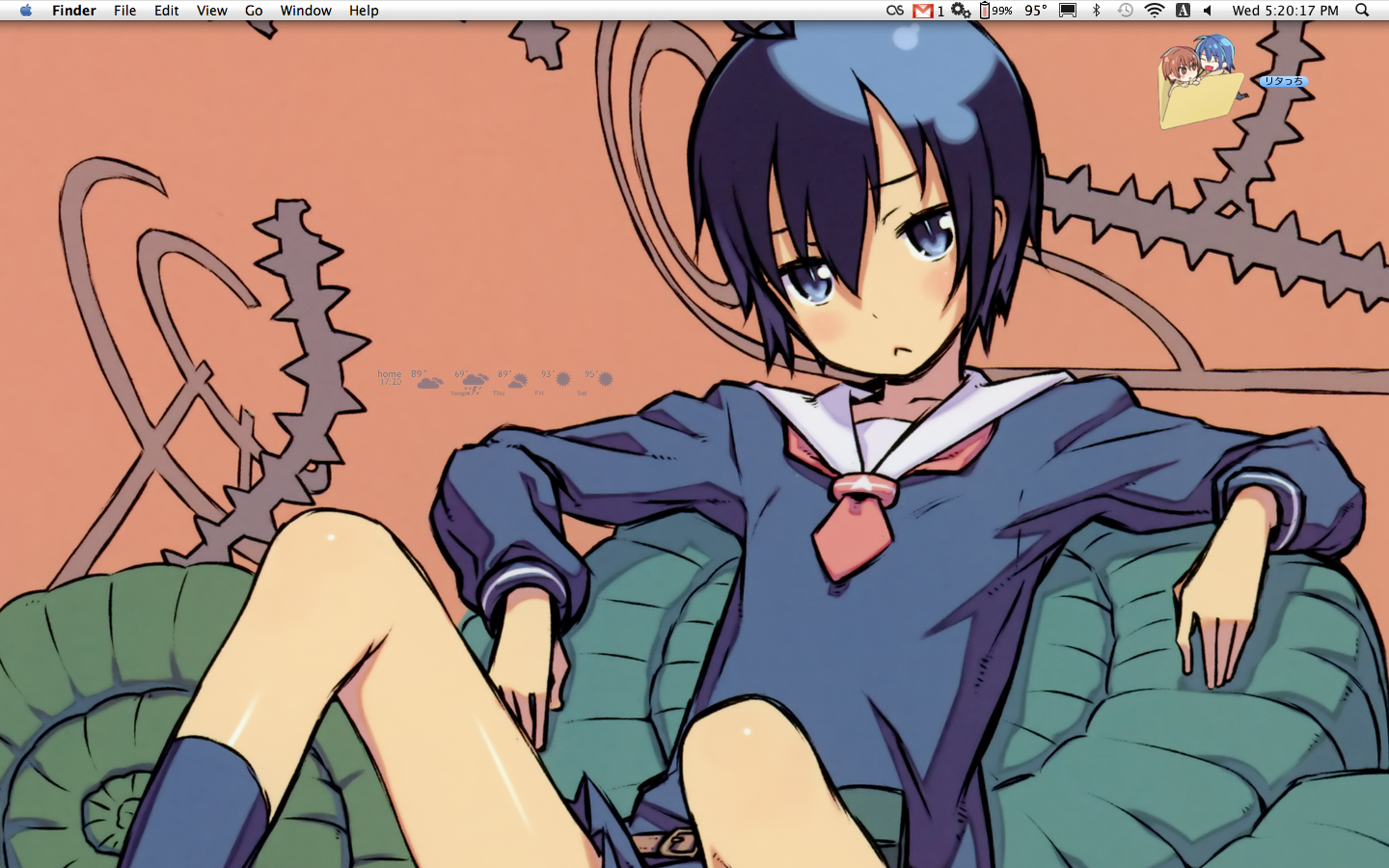Viewport: 1389px width, 868px height.
Task: Click the Tonight thunderstorm forecast icon
Action: coord(474,382)
